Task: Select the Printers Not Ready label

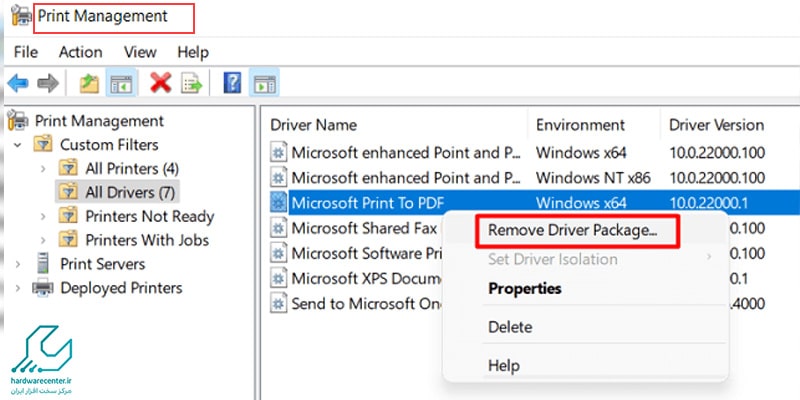Action: pyautogui.click(x=149, y=216)
